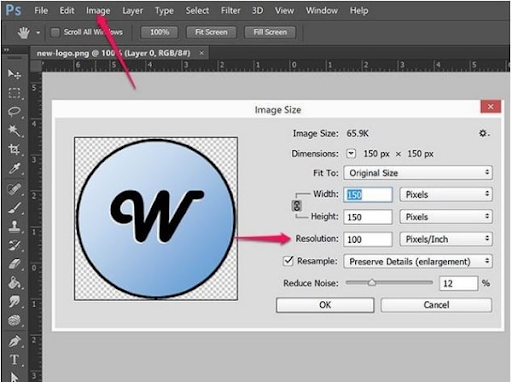This screenshot has height=382, width=512.
Task: Select the Pen tool
Action: pyautogui.click(x=14, y=341)
